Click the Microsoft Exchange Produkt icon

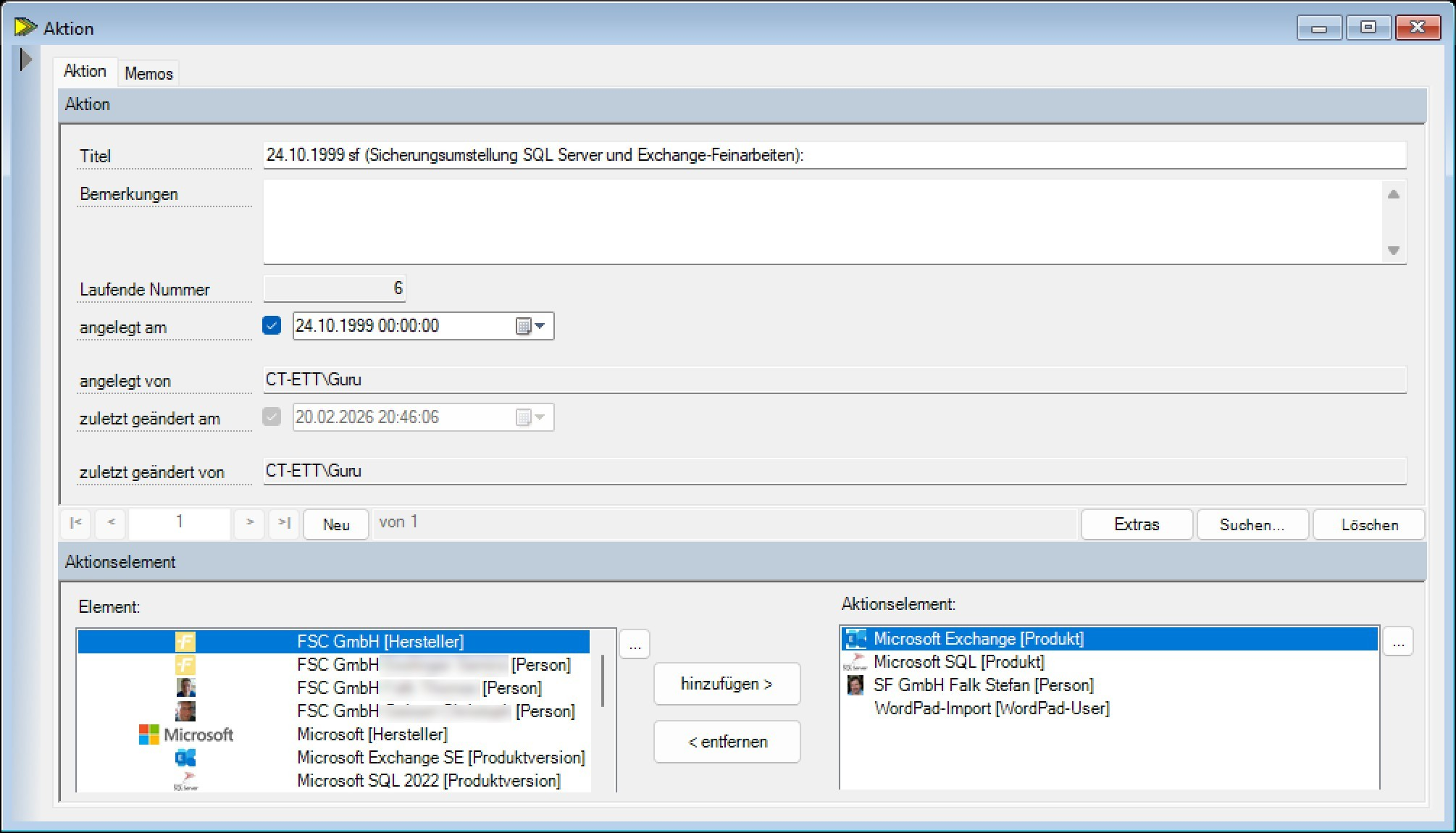[x=856, y=639]
